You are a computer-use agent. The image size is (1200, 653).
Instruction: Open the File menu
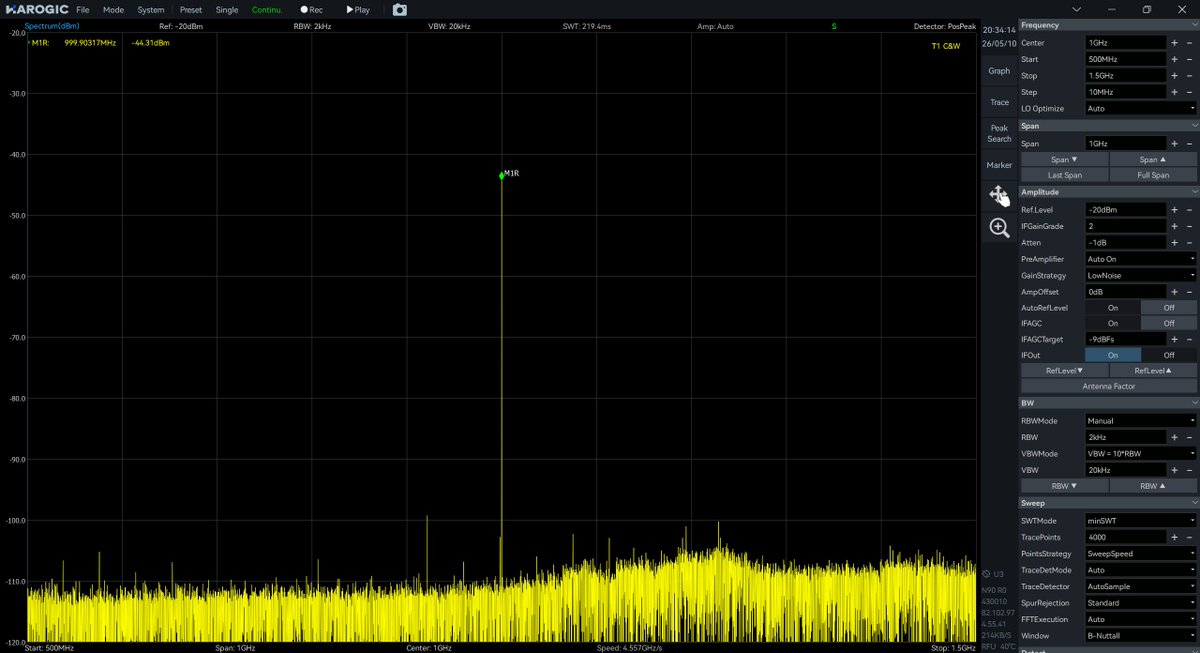point(82,10)
